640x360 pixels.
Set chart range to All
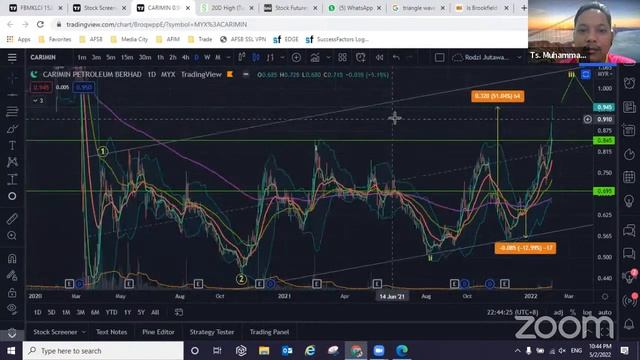pyautogui.click(x=155, y=312)
